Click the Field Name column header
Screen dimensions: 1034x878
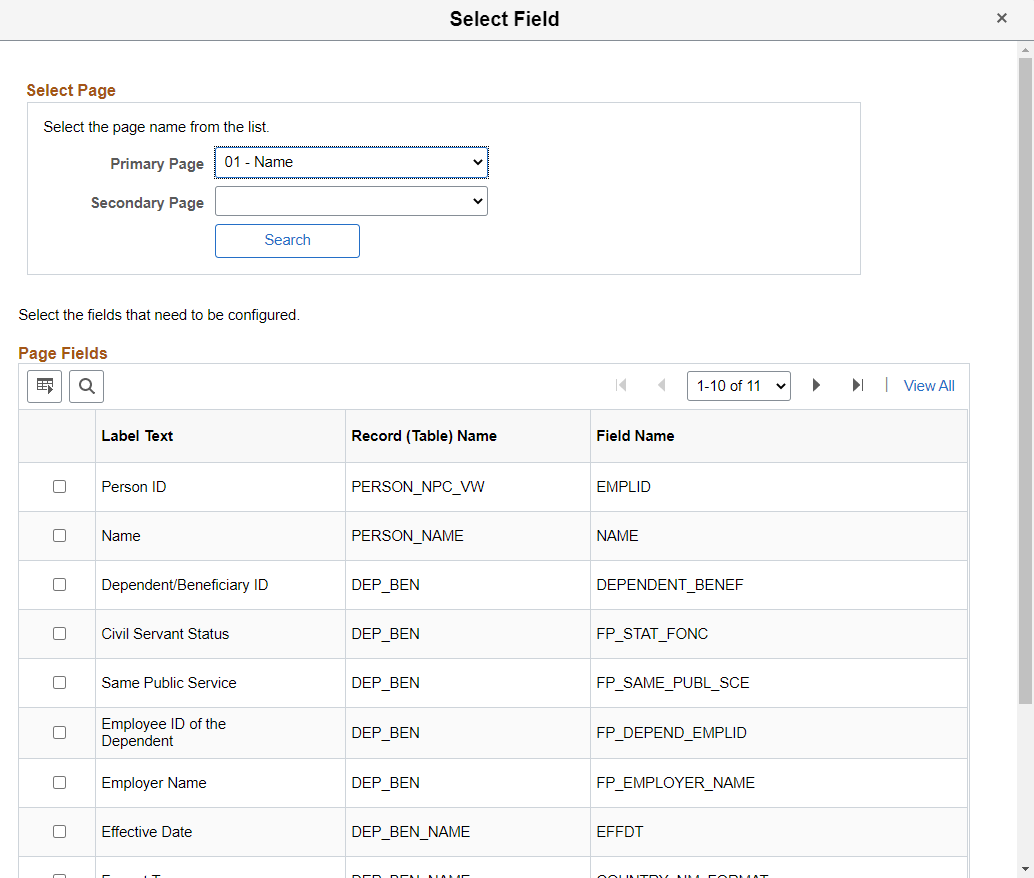click(635, 436)
